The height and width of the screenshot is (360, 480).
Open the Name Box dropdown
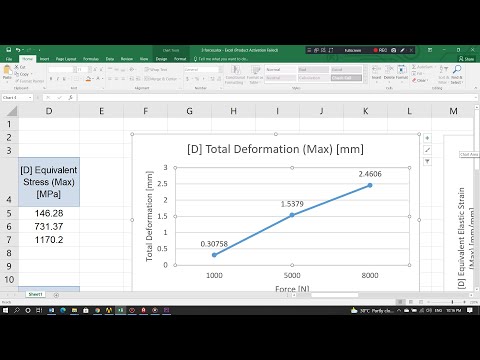pyautogui.click(x=30, y=97)
